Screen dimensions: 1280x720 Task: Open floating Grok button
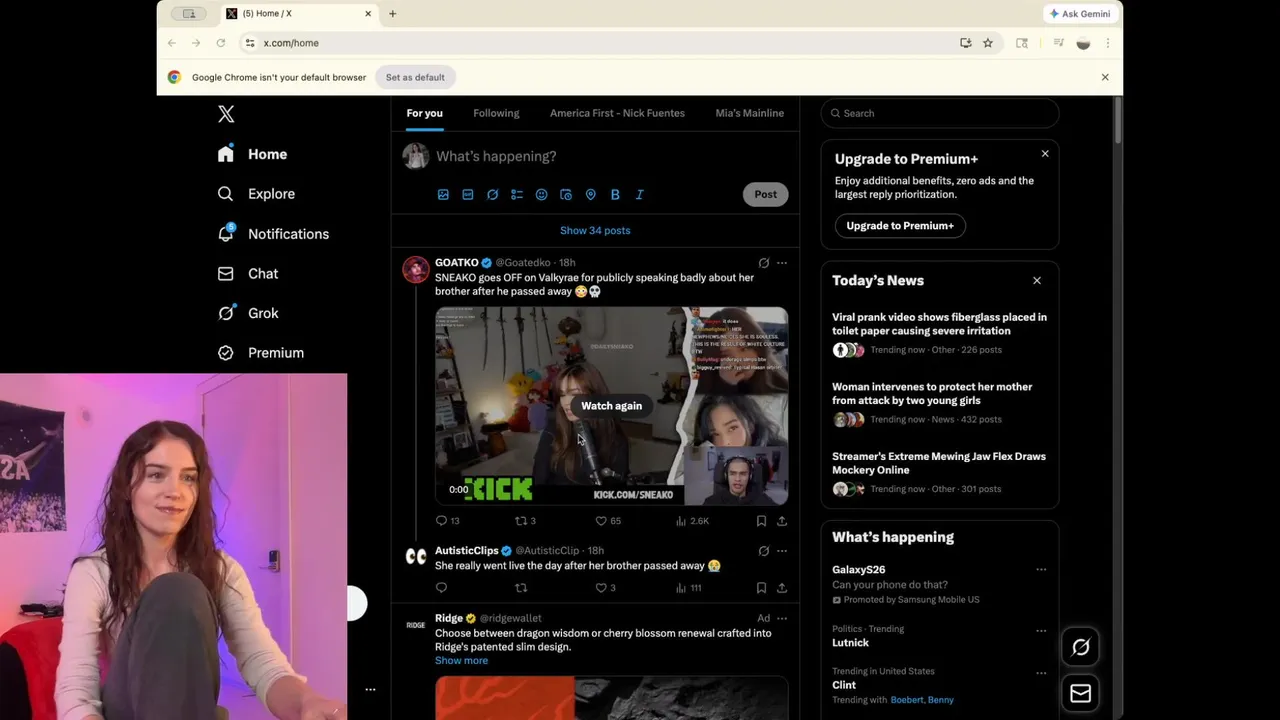tap(1081, 648)
